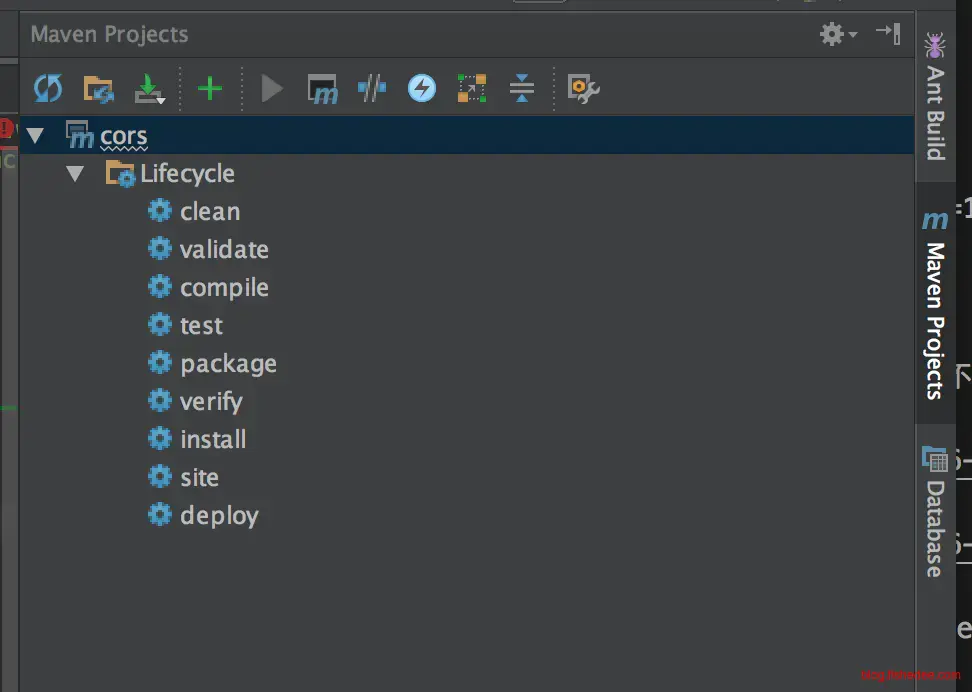Run the selected Maven build

[271, 89]
